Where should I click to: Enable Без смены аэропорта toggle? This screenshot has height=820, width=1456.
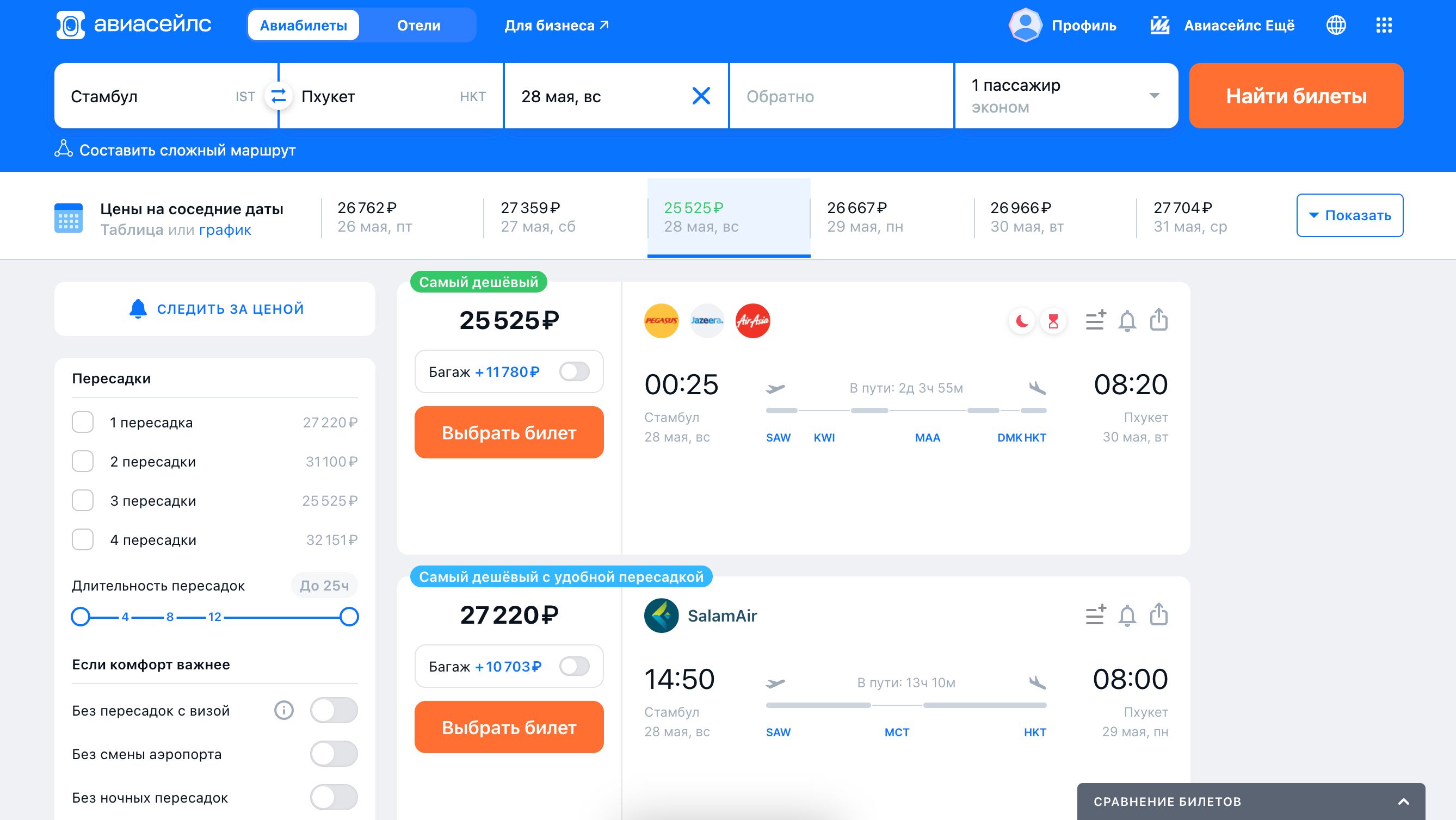[x=334, y=754]
